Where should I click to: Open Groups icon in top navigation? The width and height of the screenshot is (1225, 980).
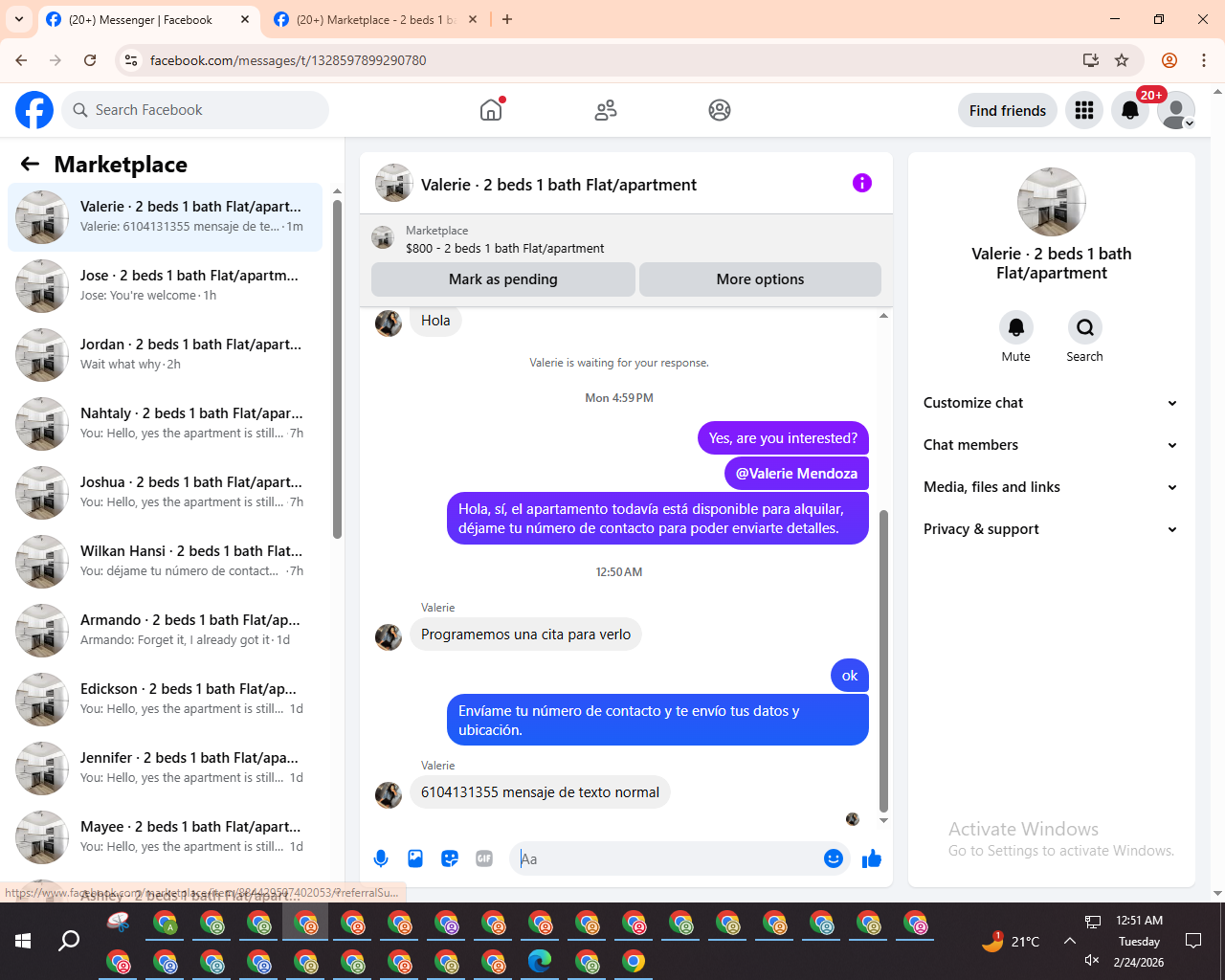point(720,110)
